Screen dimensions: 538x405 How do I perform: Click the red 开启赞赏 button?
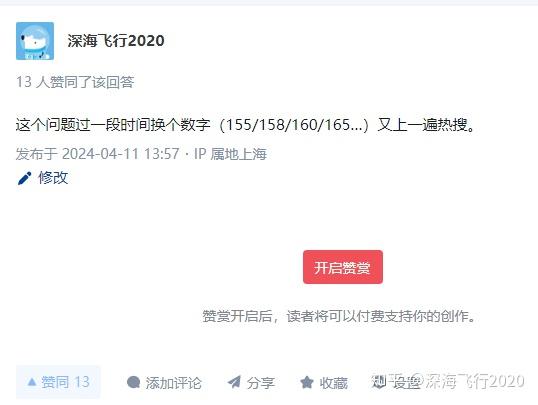click(343, 267)
